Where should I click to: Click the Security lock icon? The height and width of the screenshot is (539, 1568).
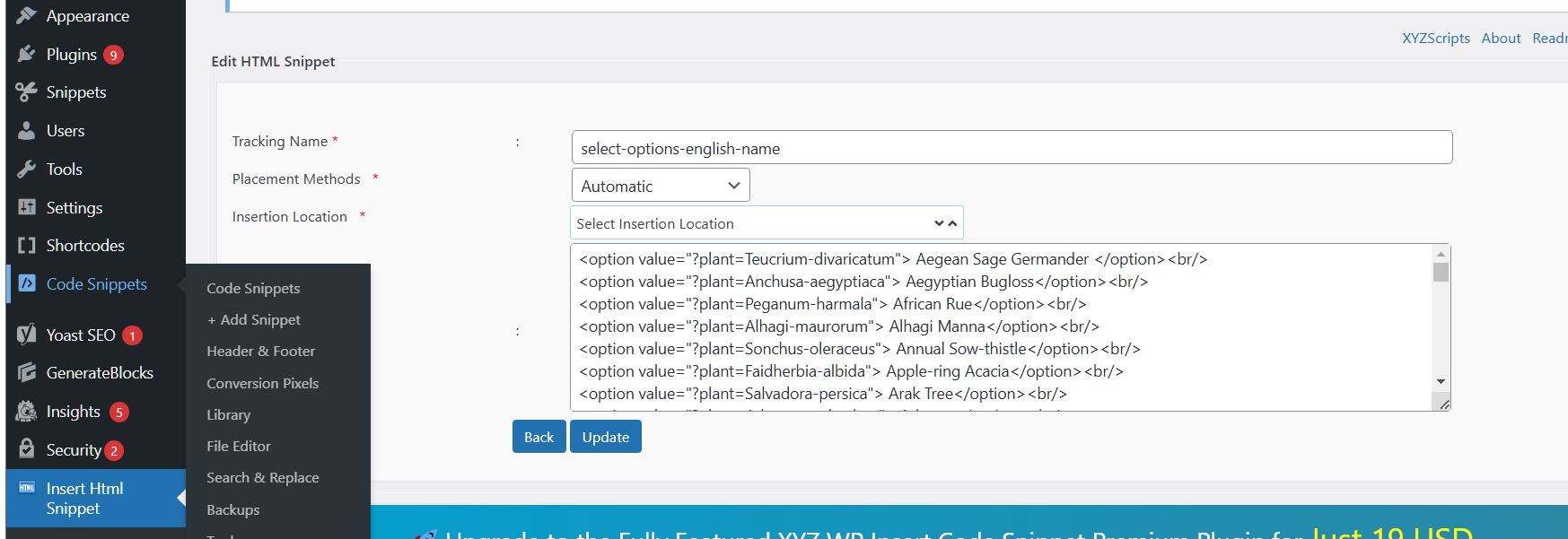click(27, 449)
